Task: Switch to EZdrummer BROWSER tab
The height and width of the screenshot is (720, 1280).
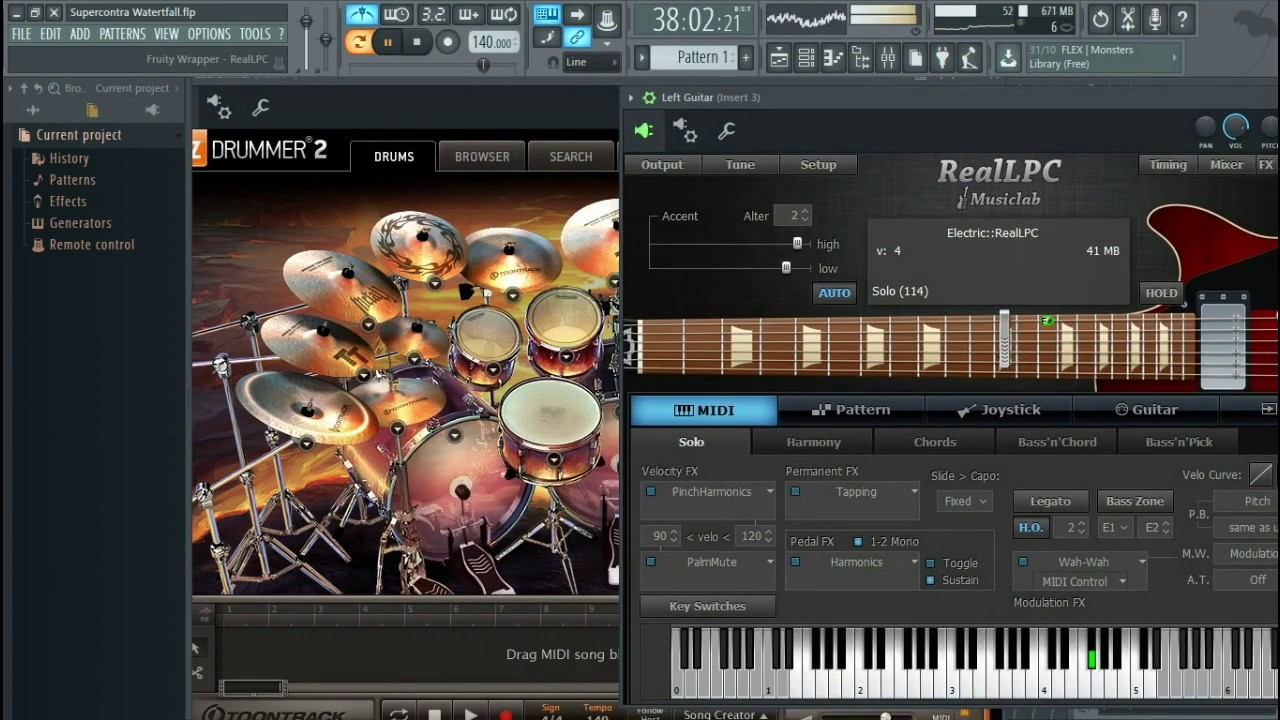Action: pos(482,156)
